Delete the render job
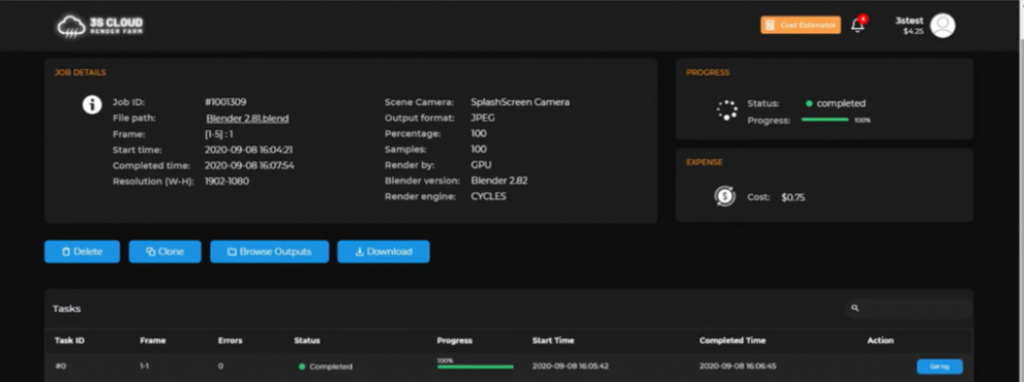The width and height of the screenshot is (1024, 382). click(82, 251)
